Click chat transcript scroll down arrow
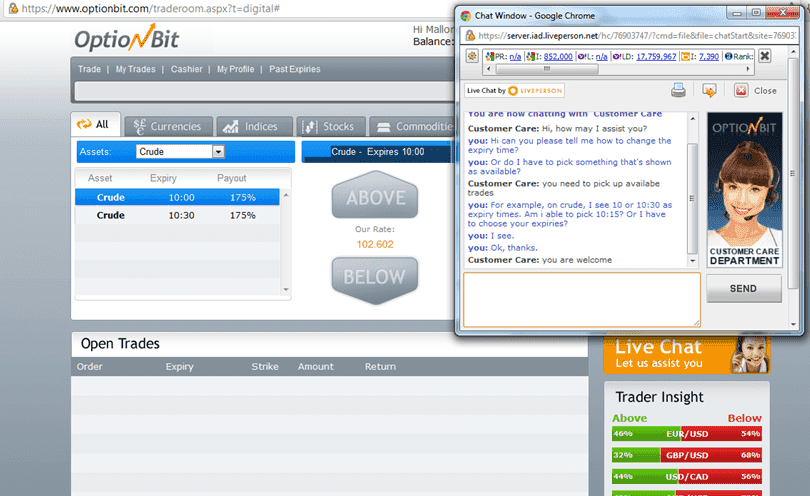This screenshot has width=810, height=496. pyautogui.click(x=693, y=261)
